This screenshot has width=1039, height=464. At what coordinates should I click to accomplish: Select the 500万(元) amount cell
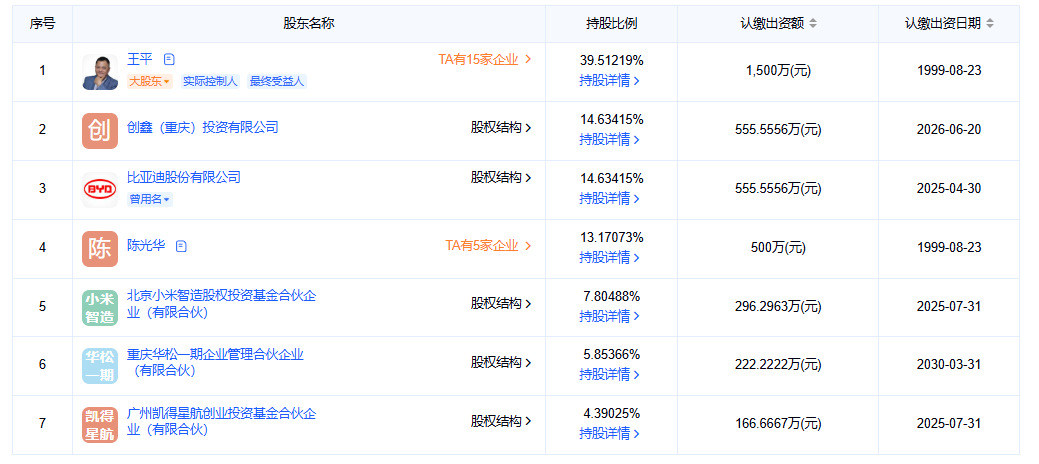778,248
